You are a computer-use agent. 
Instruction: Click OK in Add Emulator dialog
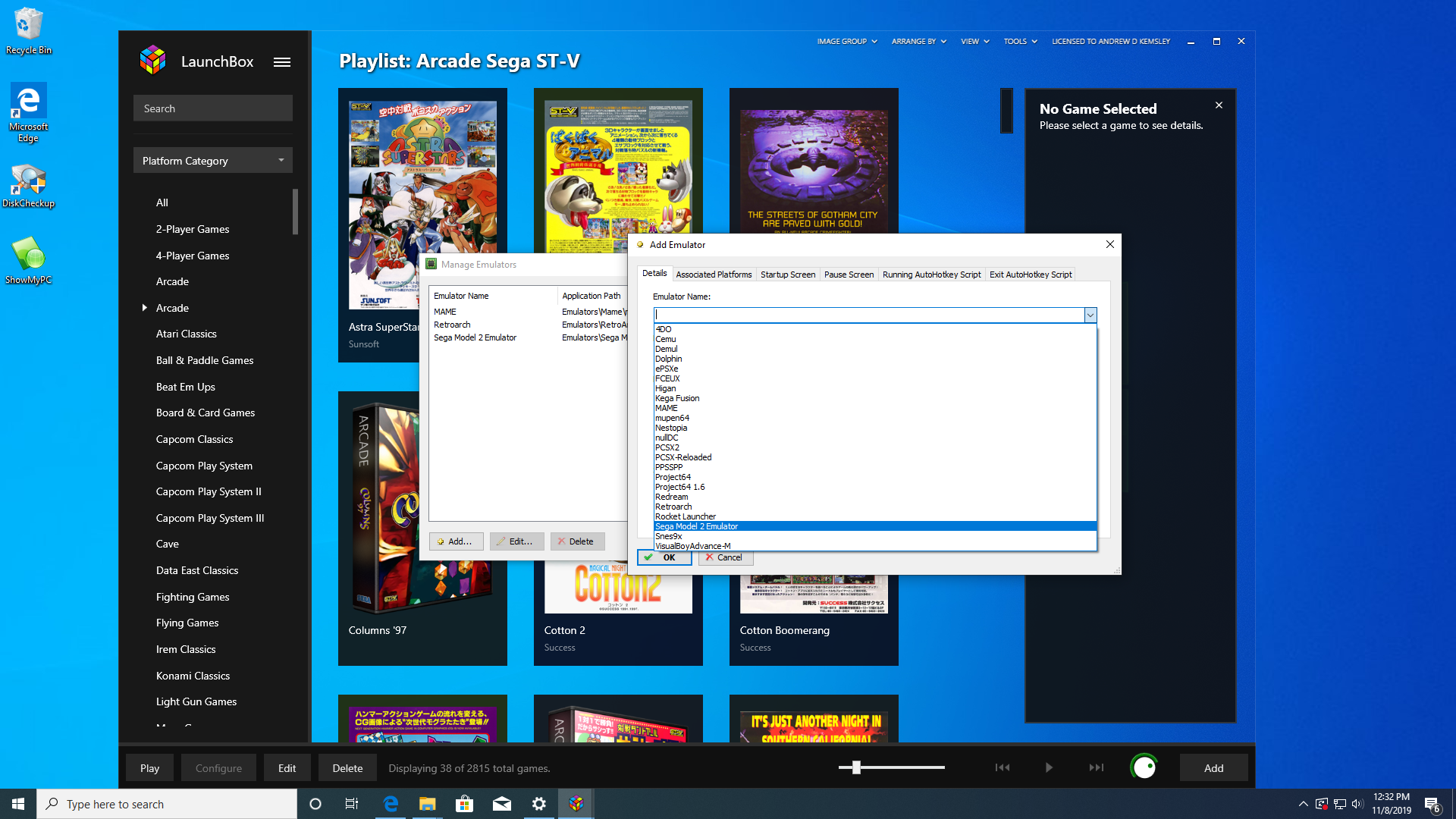coord(664,557)
